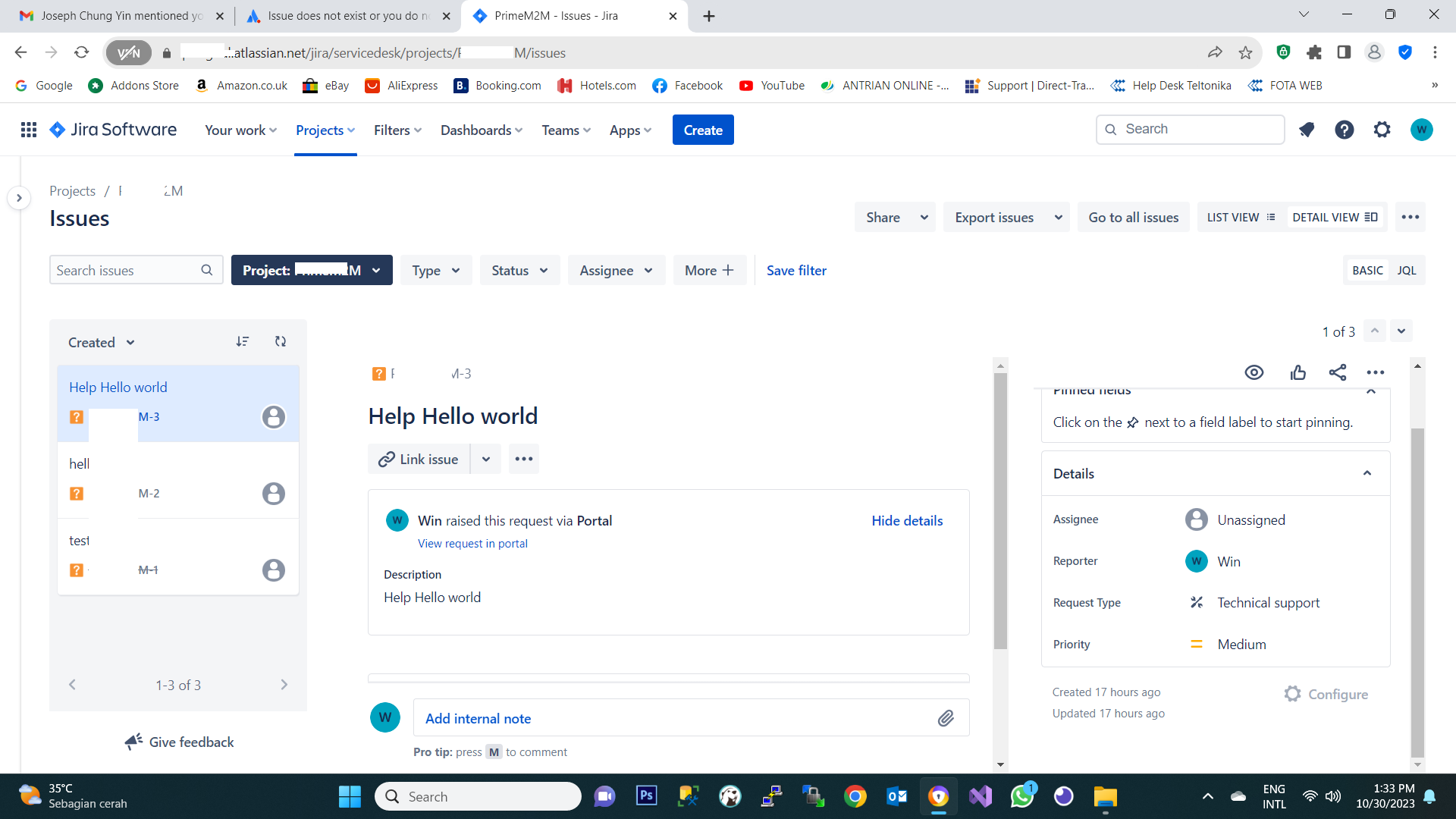Viewport: 1456px width, 819px height.
Task: Click the Search issues input field
Action: (x=125, y=271)
